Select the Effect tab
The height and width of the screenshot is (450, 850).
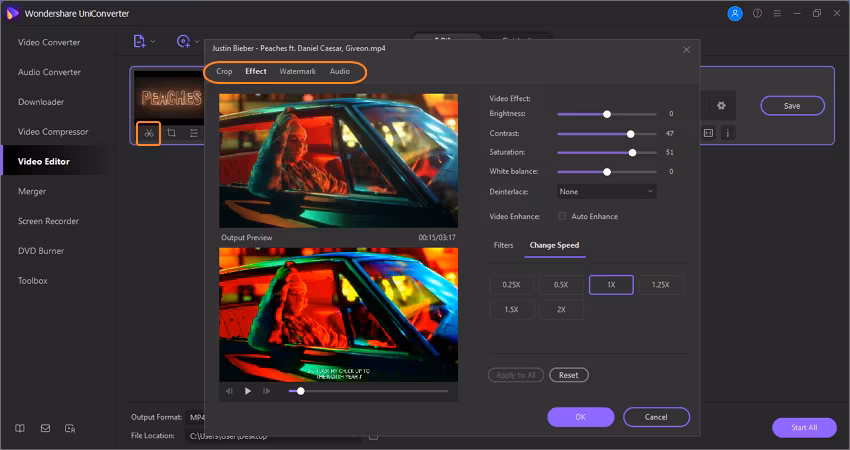(256, 71)
